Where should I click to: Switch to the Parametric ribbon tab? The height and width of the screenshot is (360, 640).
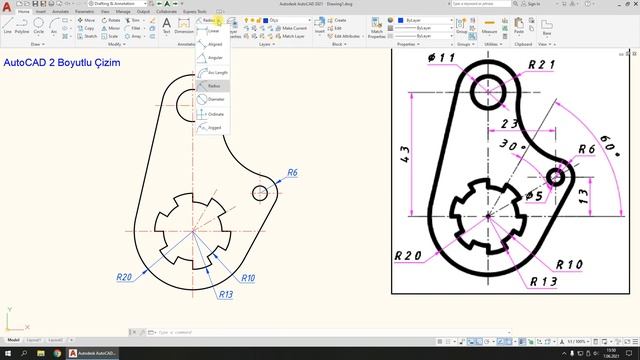[x=84, y=11]
